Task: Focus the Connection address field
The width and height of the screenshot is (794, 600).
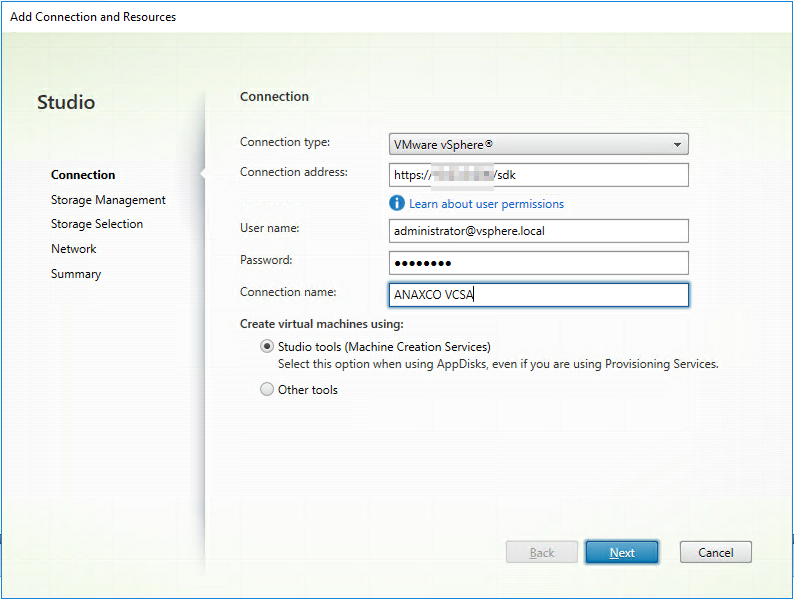Action: coord(538,175)
